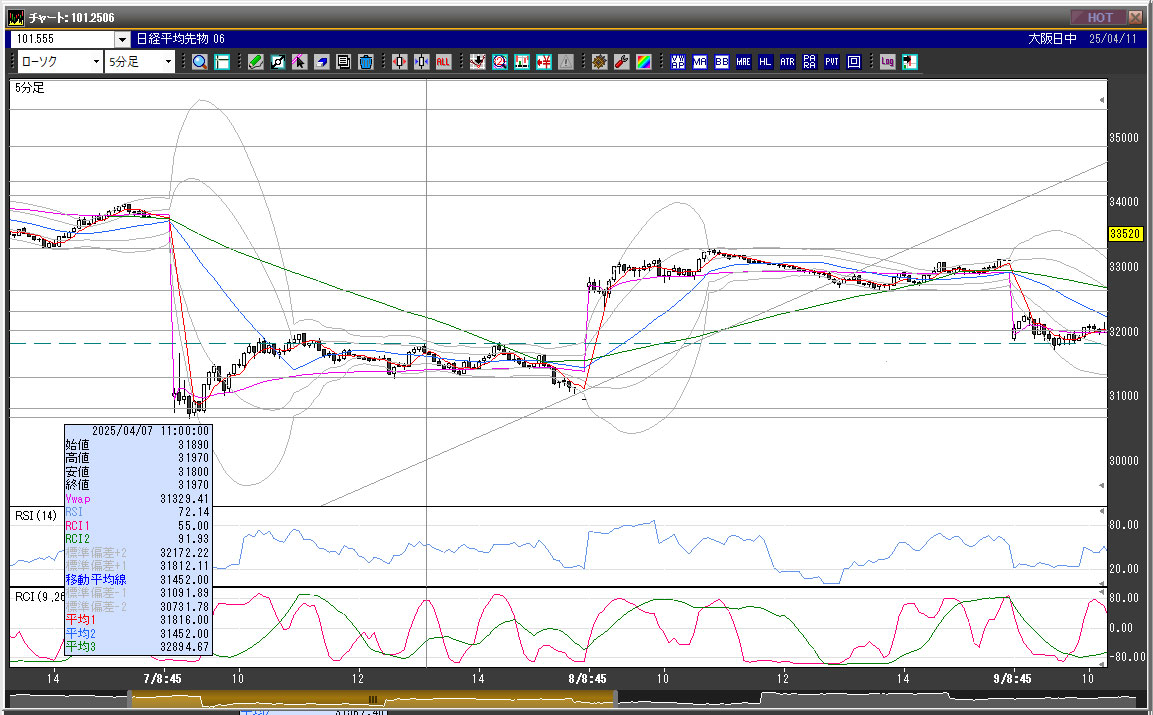Click the red wrench tool icon
1153x715 pixels.
click(621, 63)
